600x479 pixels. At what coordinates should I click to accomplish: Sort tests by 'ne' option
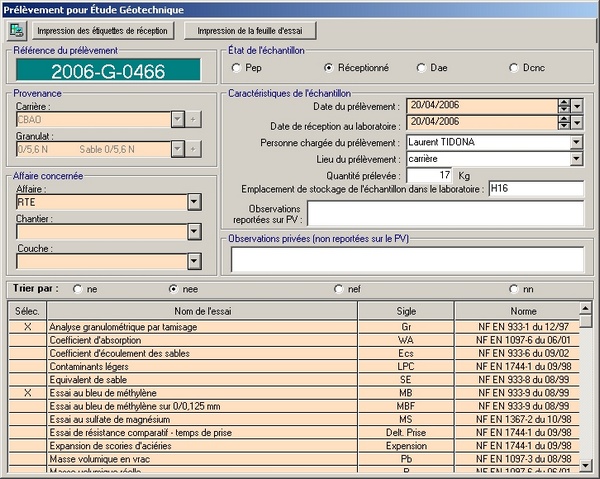(x=78, y=289)
